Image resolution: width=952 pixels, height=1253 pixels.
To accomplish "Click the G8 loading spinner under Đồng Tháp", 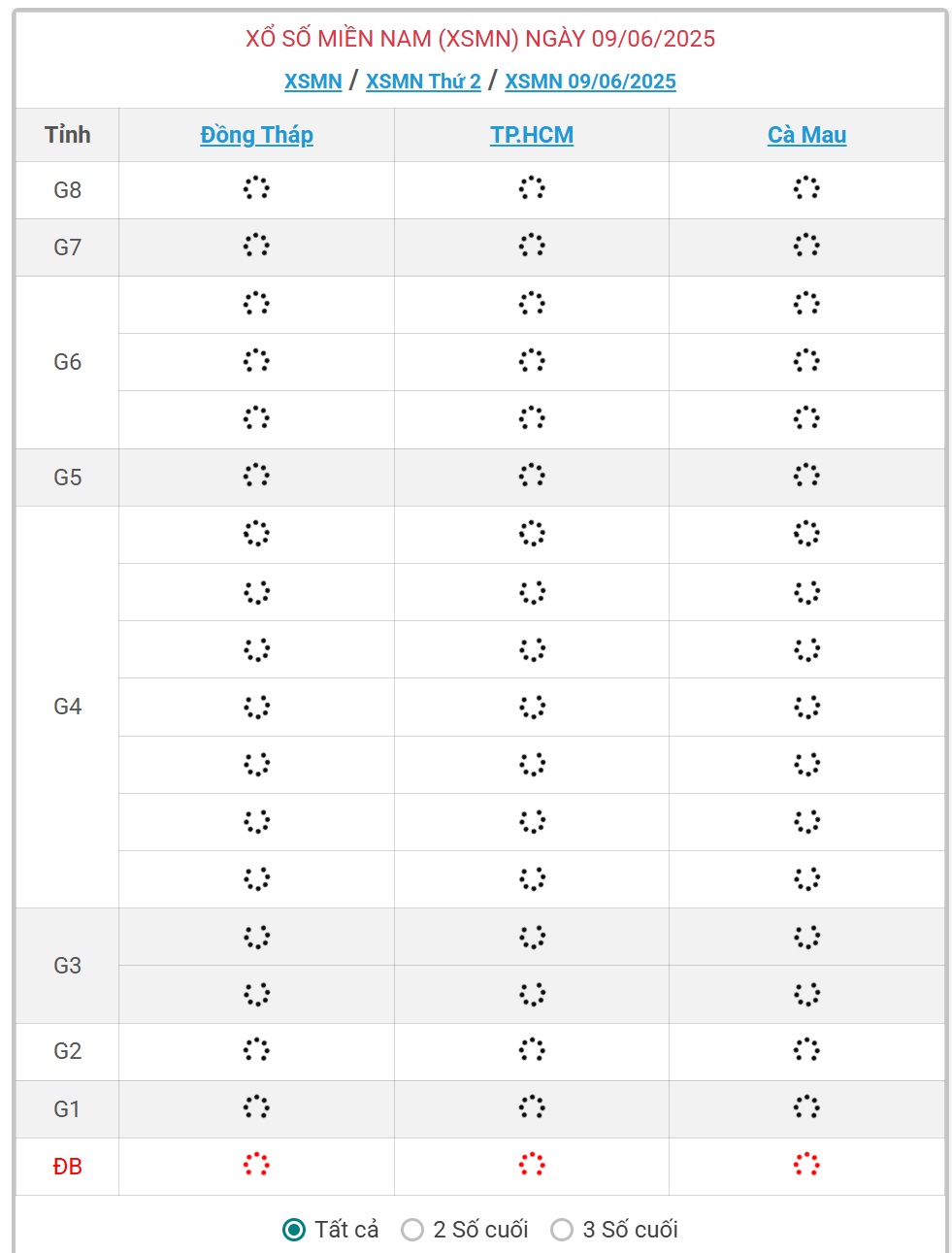I will 256,188.
